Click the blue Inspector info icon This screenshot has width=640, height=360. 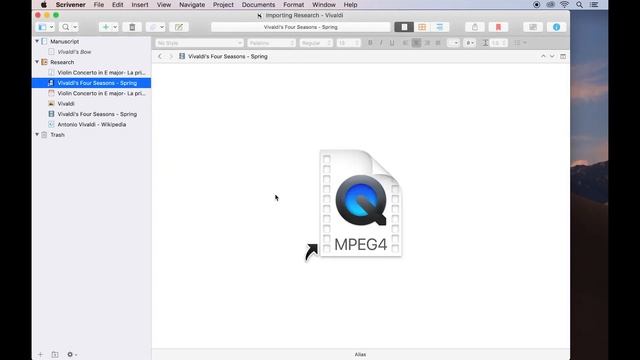[556, 27]
